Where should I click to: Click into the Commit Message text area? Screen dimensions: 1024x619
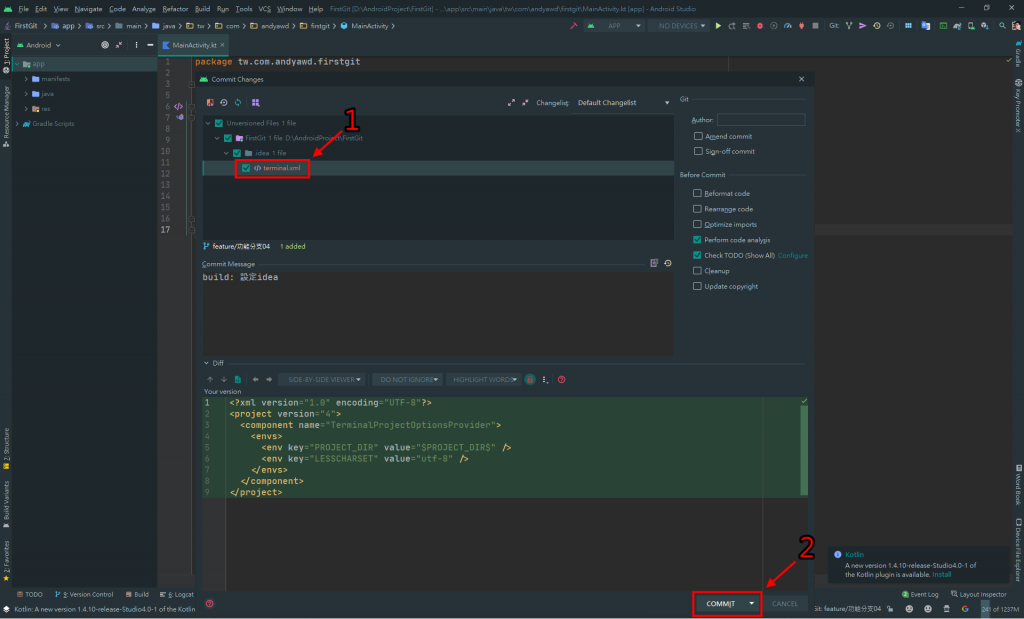[x=438, y=313]
